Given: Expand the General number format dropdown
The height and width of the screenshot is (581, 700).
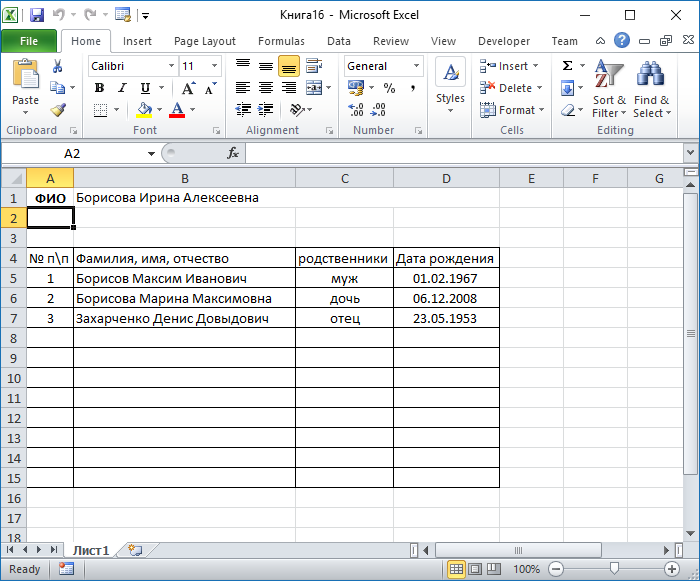Looking at the screenshot, I should point(416,66).
